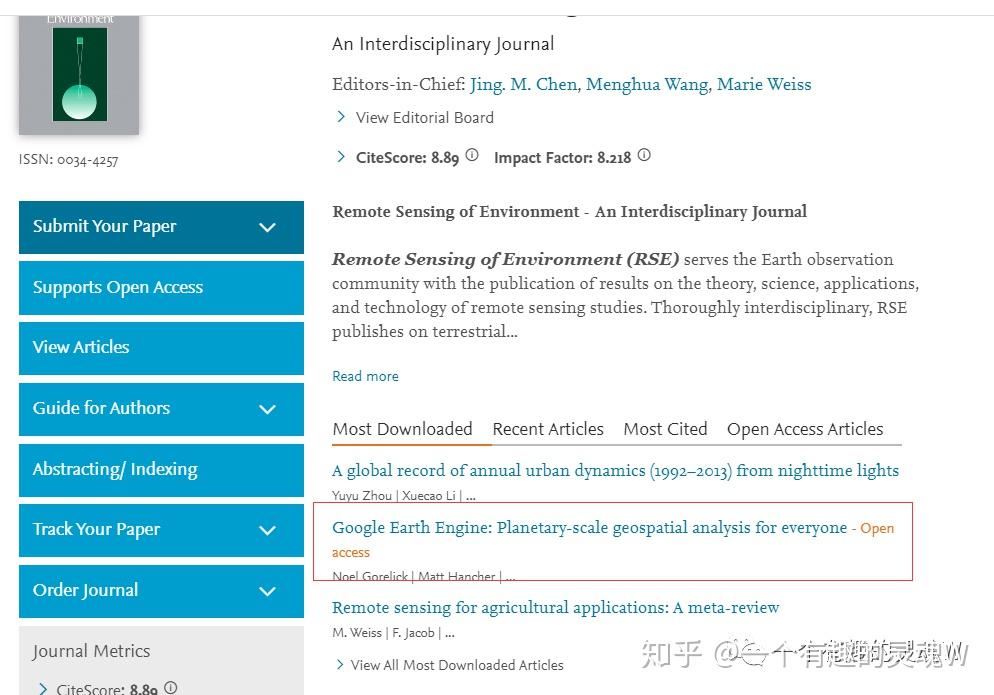The height and width of the screenshot is (695, 994).
Task: Click the chevron arrow before View Editorial Board
Action: click(341, 117)
